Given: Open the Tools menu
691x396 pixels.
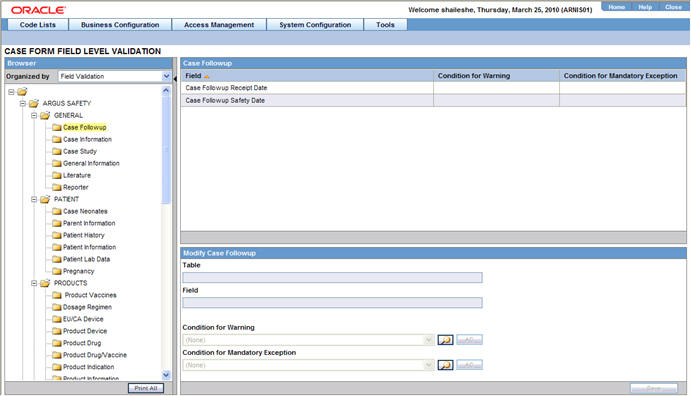Looking at the screenshot, I should point(385,25).
